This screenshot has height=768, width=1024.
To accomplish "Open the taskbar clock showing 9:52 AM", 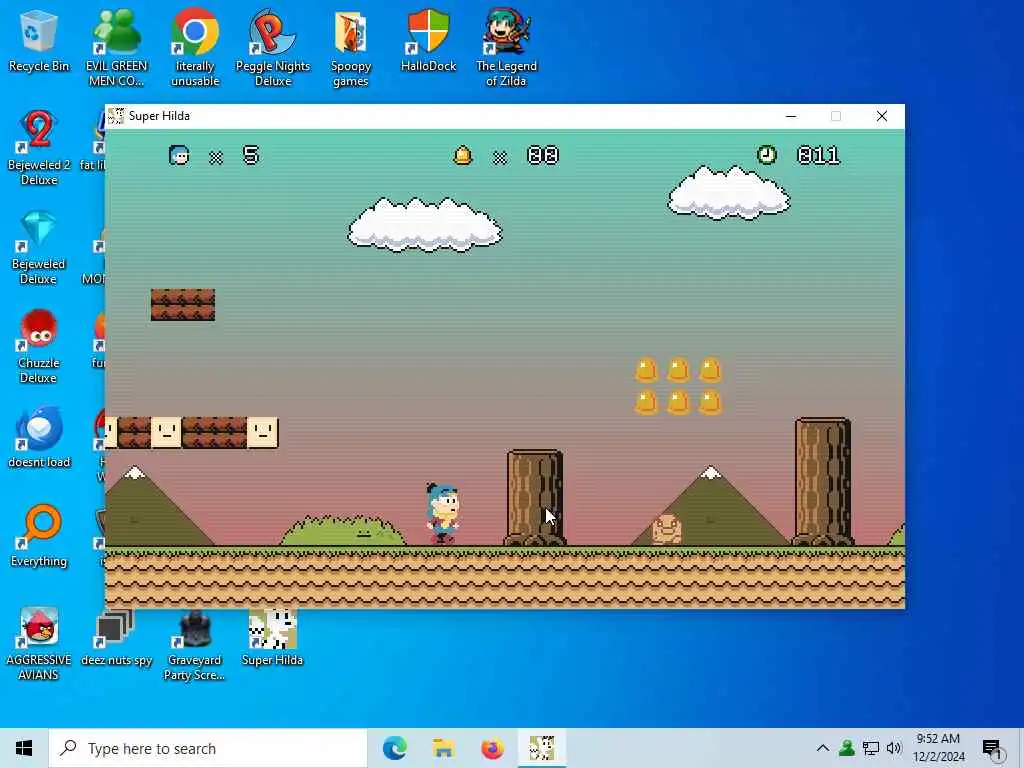I will [x=938, y=748].
